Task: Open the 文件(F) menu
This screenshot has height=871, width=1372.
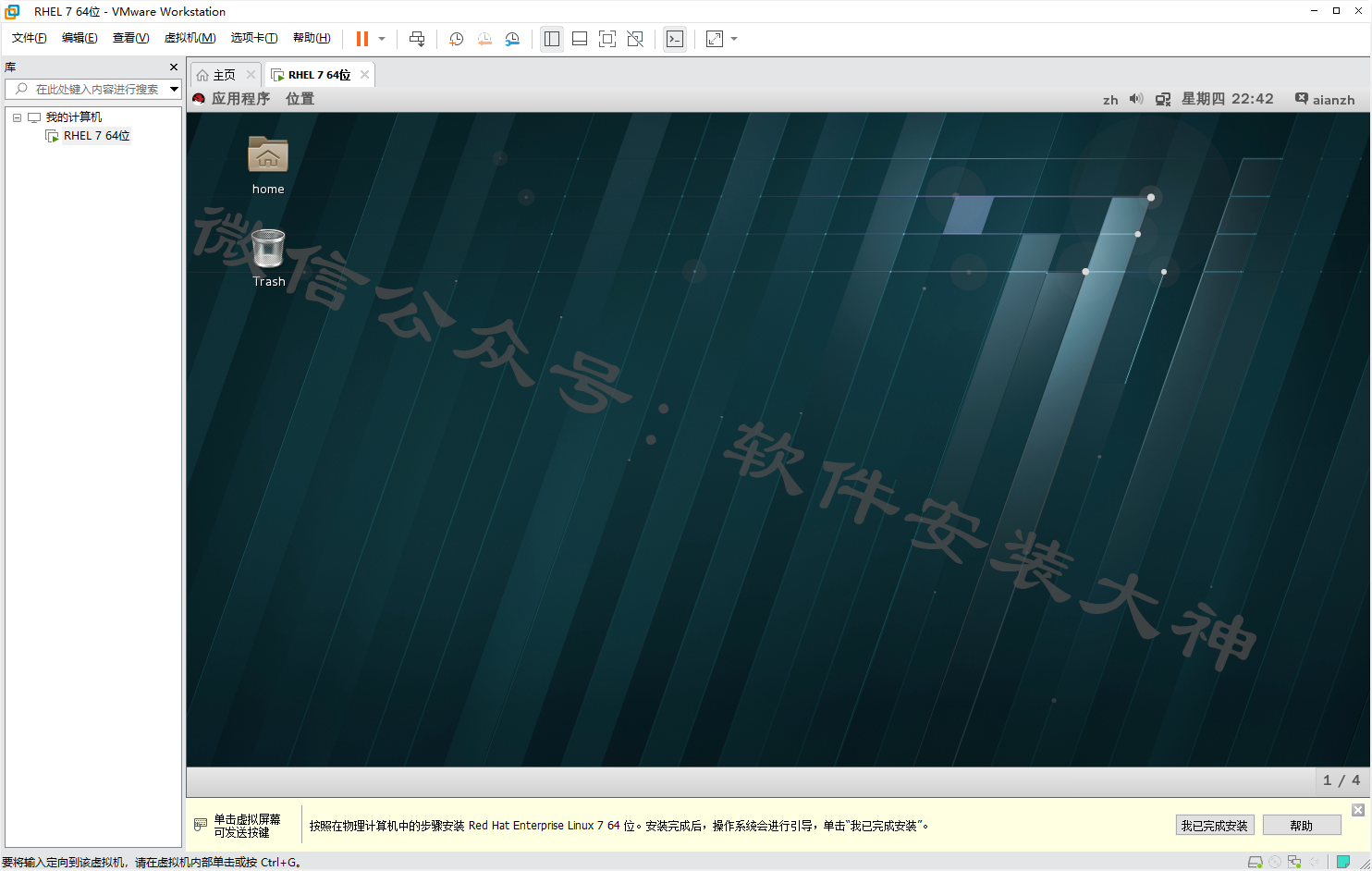Action: (29, 38)
